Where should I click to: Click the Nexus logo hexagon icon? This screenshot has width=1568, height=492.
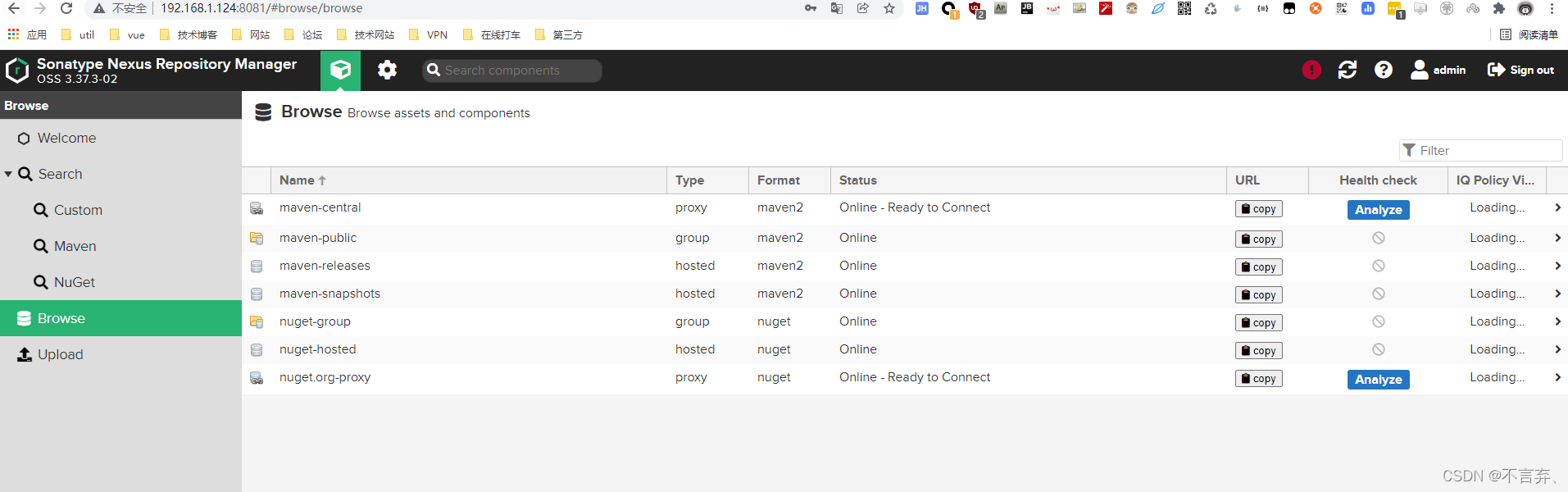17,71
